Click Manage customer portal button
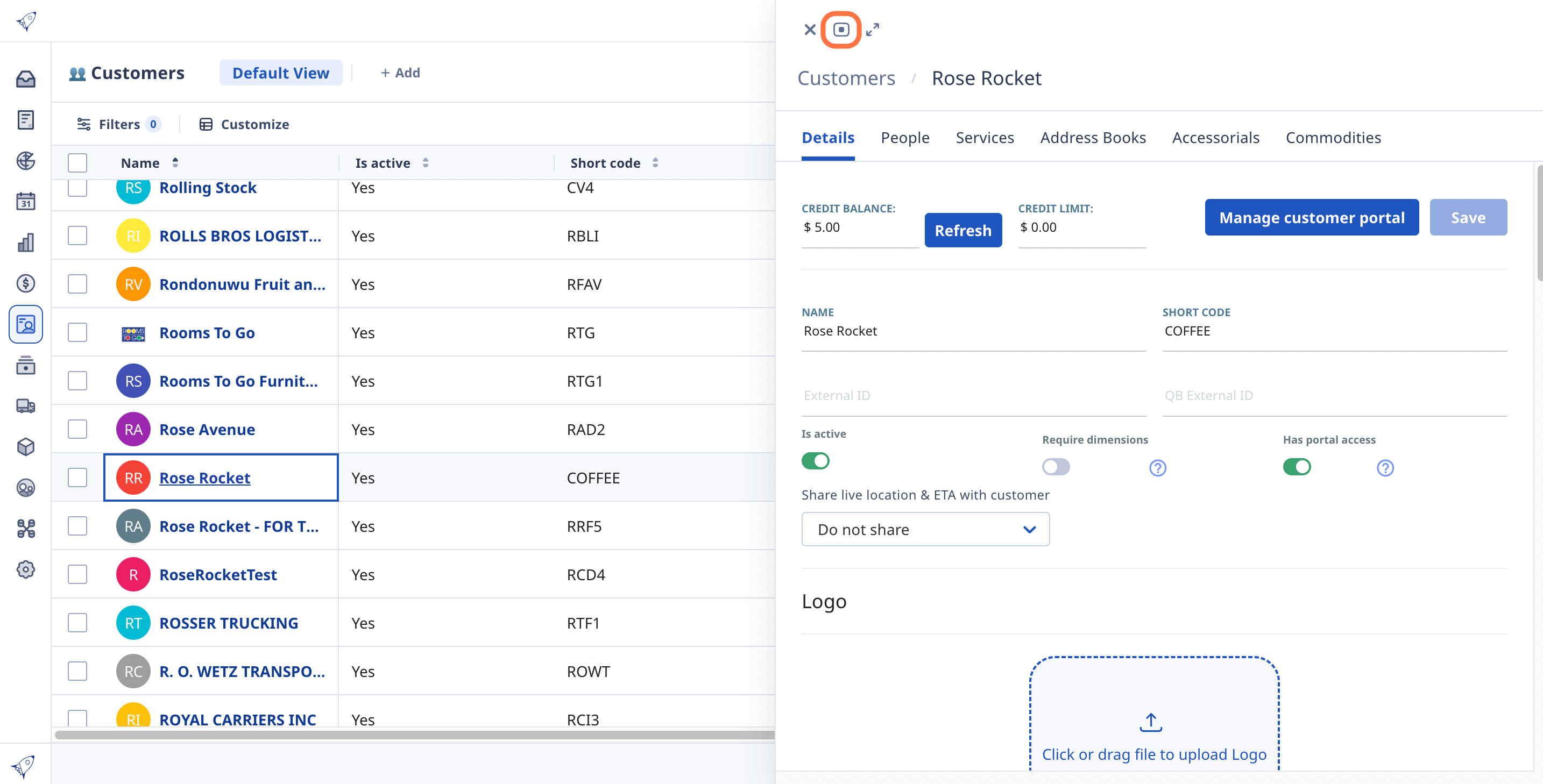Viewport: 1543px width, 784px height. click(x=1311, y=218)
